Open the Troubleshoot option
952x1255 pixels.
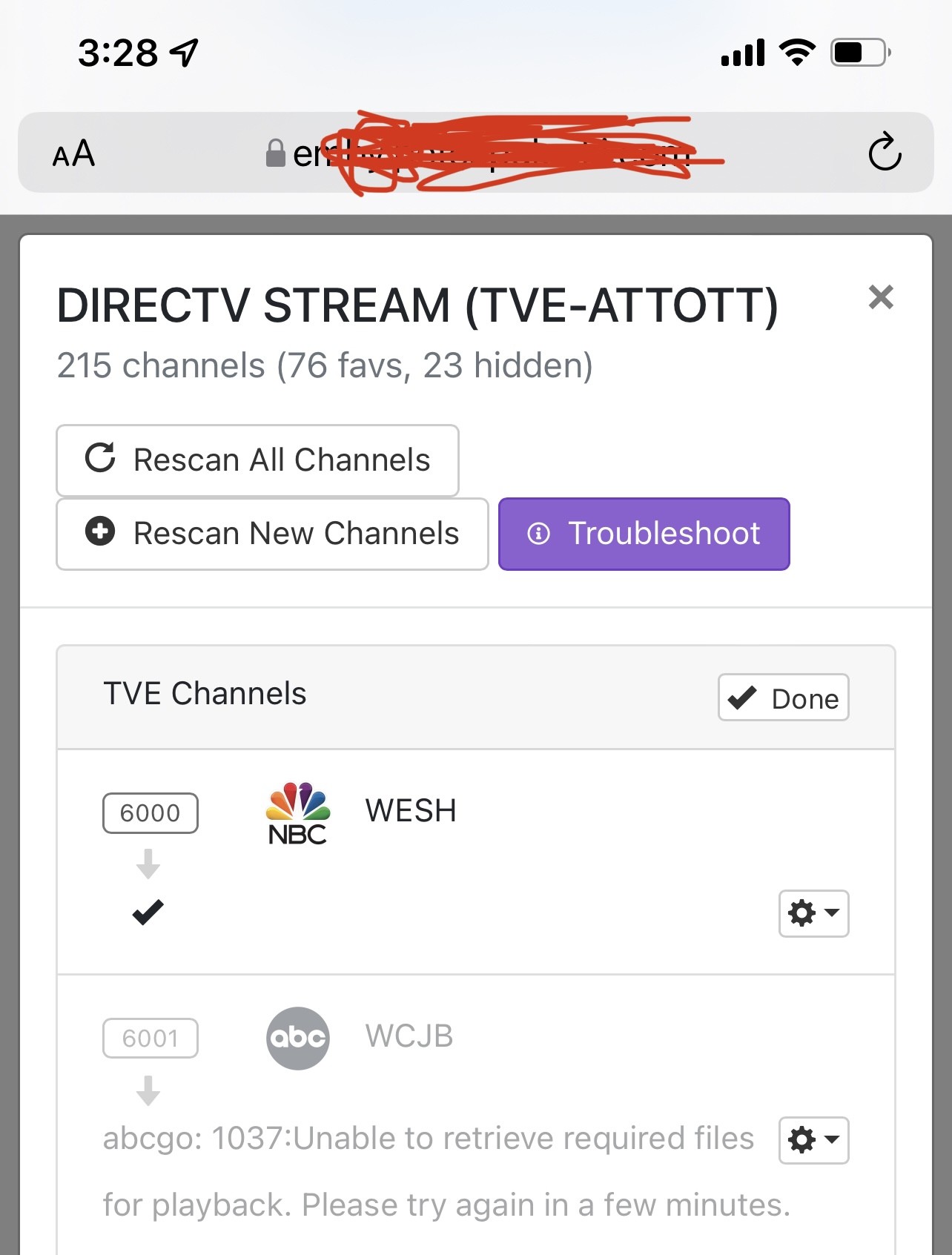click(x=644, y=534)
